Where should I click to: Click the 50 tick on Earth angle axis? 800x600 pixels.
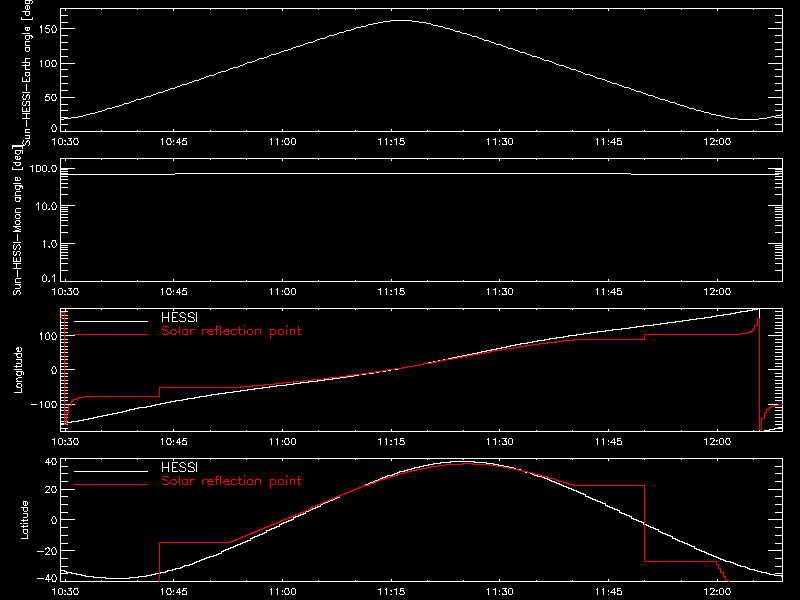(x=51, y=97)
